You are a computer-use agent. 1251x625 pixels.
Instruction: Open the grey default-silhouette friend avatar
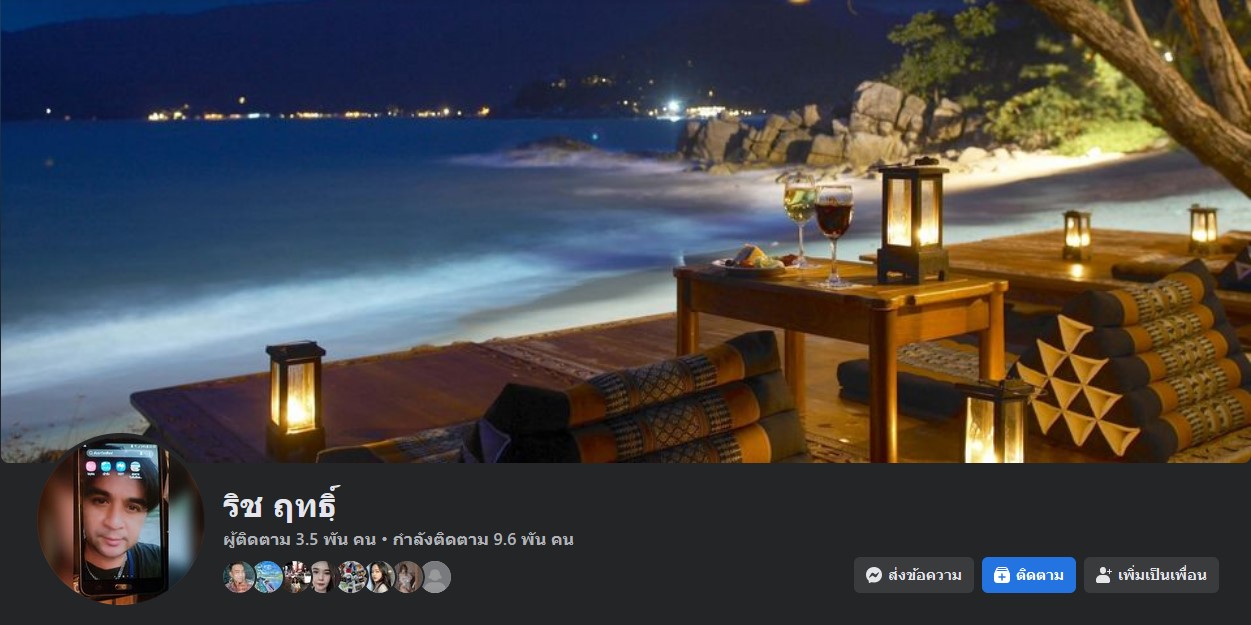click(435, 577)
